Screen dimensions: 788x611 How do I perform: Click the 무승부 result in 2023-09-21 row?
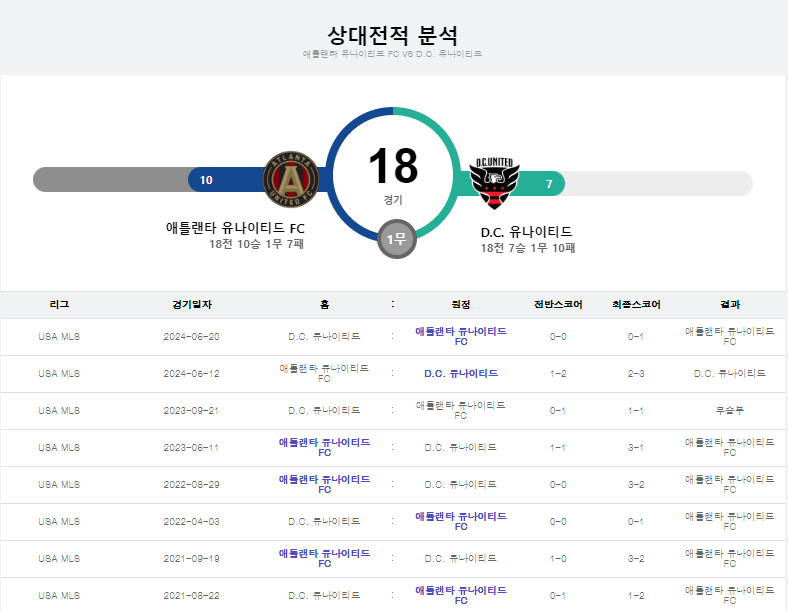730,411
